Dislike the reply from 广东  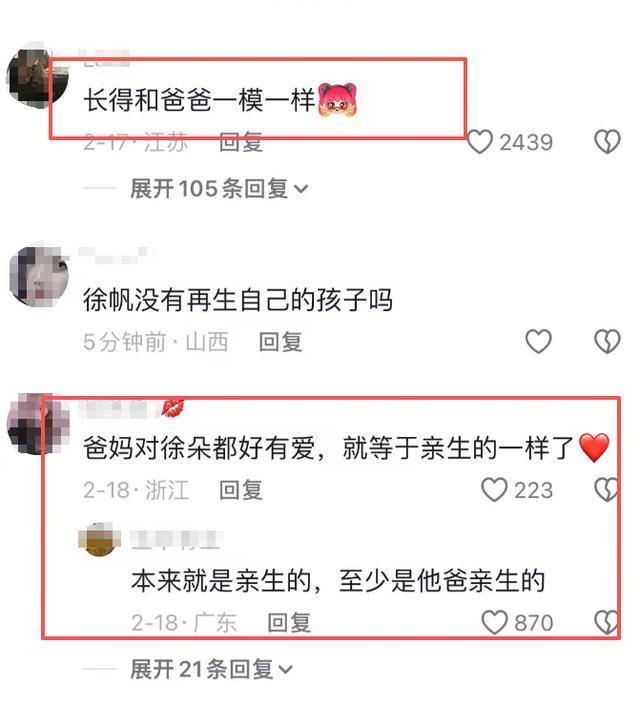coord(606,623)
